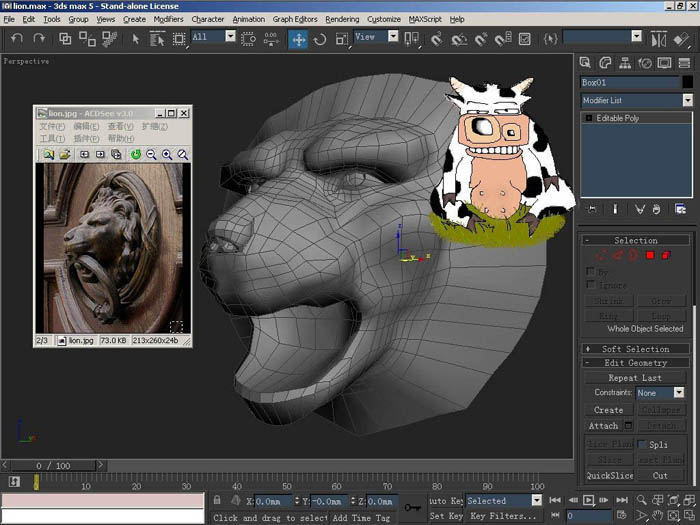Click the Cut button
The image size is (700, 525).
(x=660, y=475)
